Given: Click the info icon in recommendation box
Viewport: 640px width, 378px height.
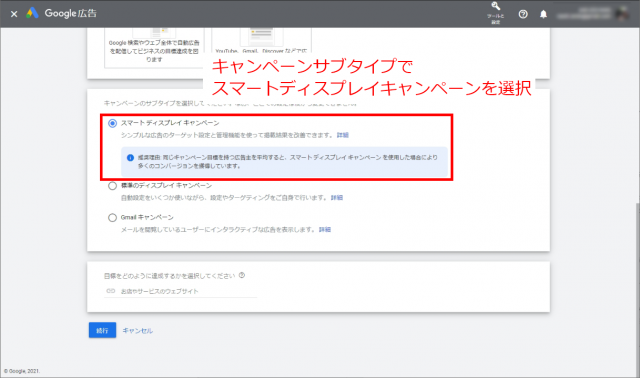Looking at the screenshot, I should coord(130,158).
